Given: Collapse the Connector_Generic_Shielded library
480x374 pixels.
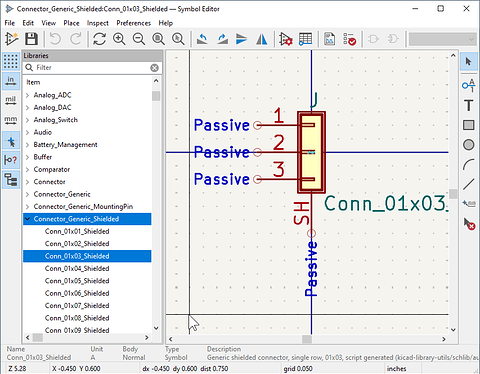Looking at the screenshot, I should 28,219.
